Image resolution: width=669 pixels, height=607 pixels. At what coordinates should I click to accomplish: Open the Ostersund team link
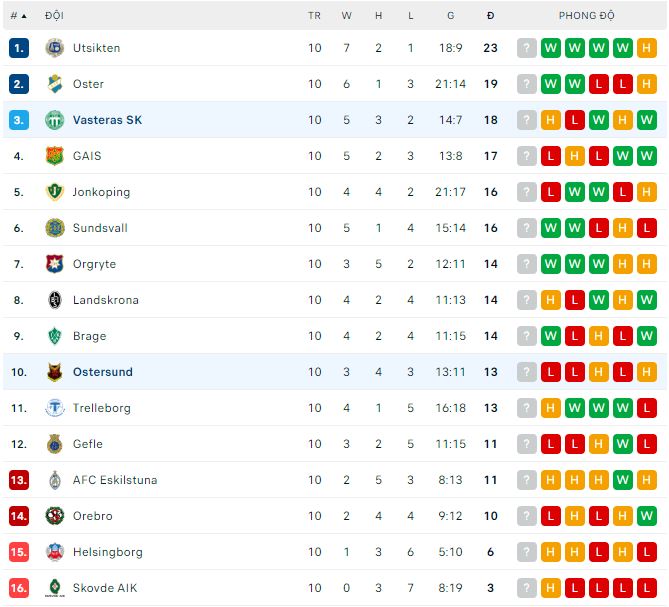[102, 372]
